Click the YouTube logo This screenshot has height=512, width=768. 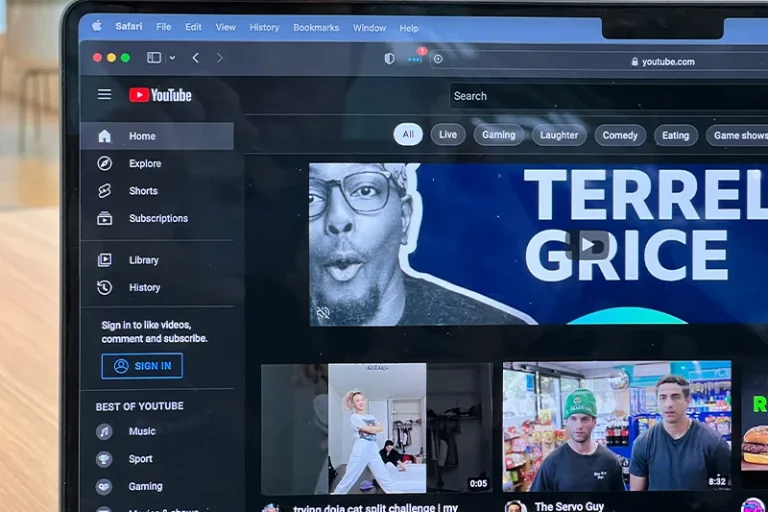pos(160,95)
